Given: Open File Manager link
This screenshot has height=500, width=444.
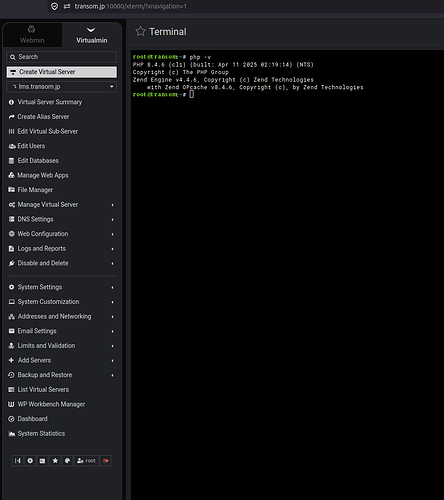Looking at the screenshot, I should point(35,190).
